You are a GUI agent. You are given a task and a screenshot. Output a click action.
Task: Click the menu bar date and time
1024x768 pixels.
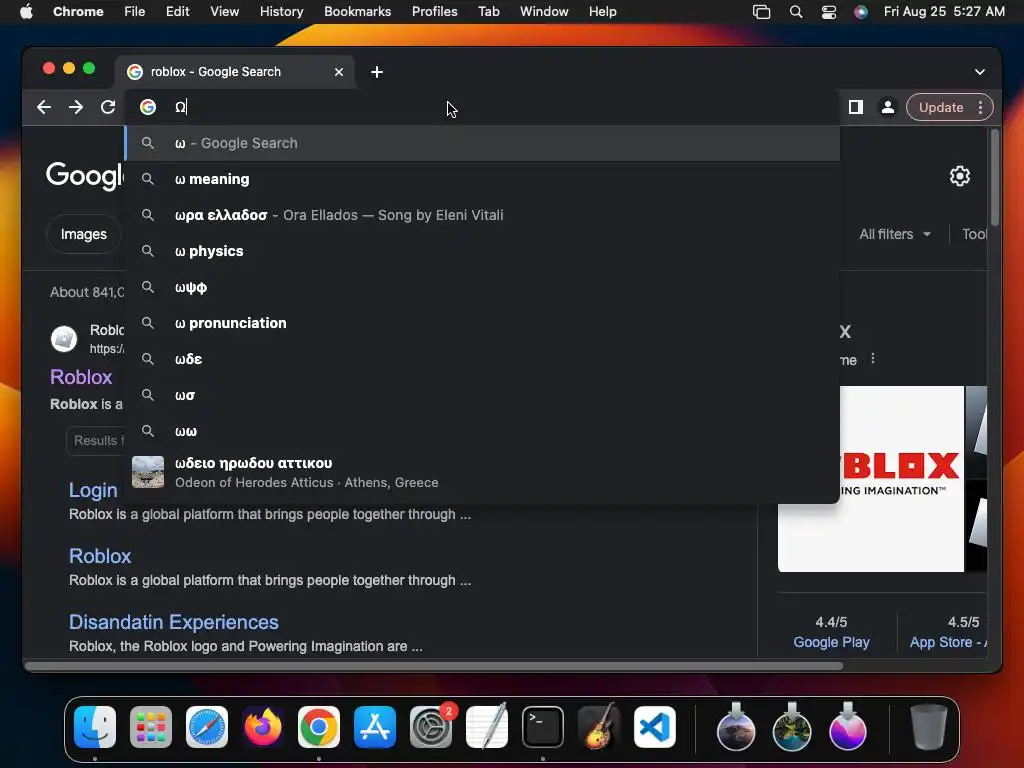coord(944,12)
